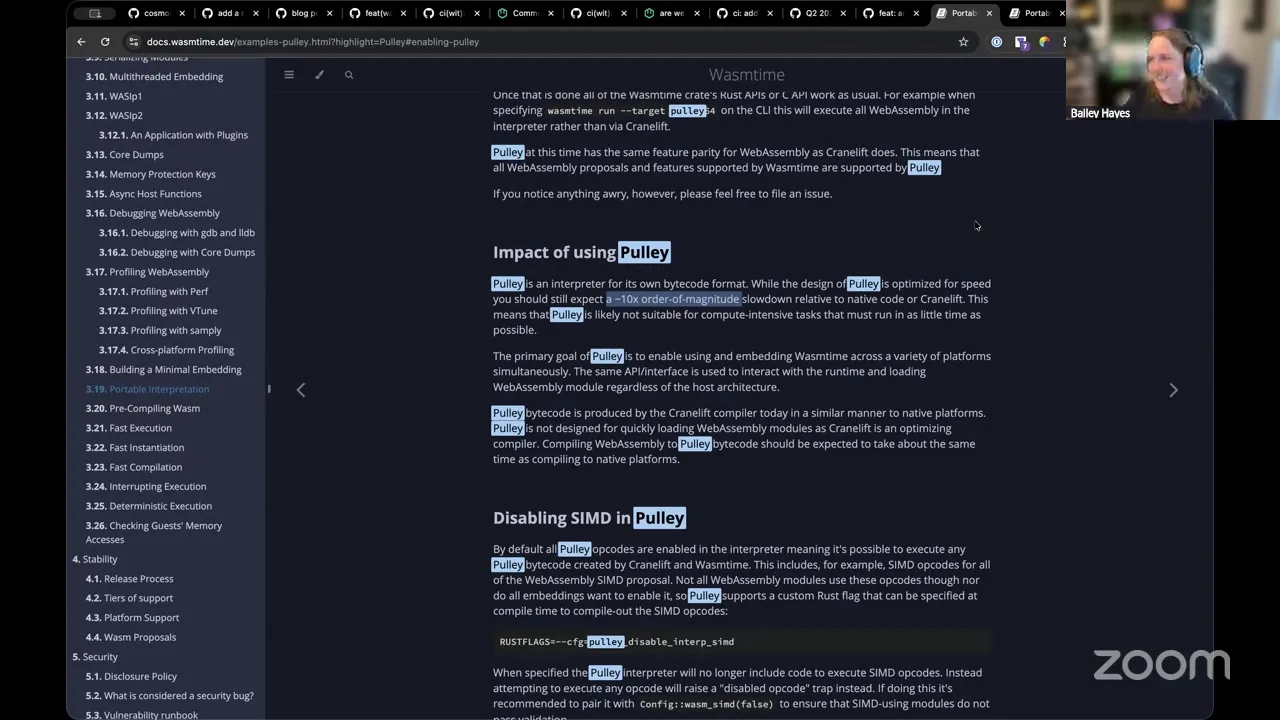Viewport: 1280px width, 720px height.
Task: Switch to the 'cosmo' GitHub tab
Action: tap(156, 13)
